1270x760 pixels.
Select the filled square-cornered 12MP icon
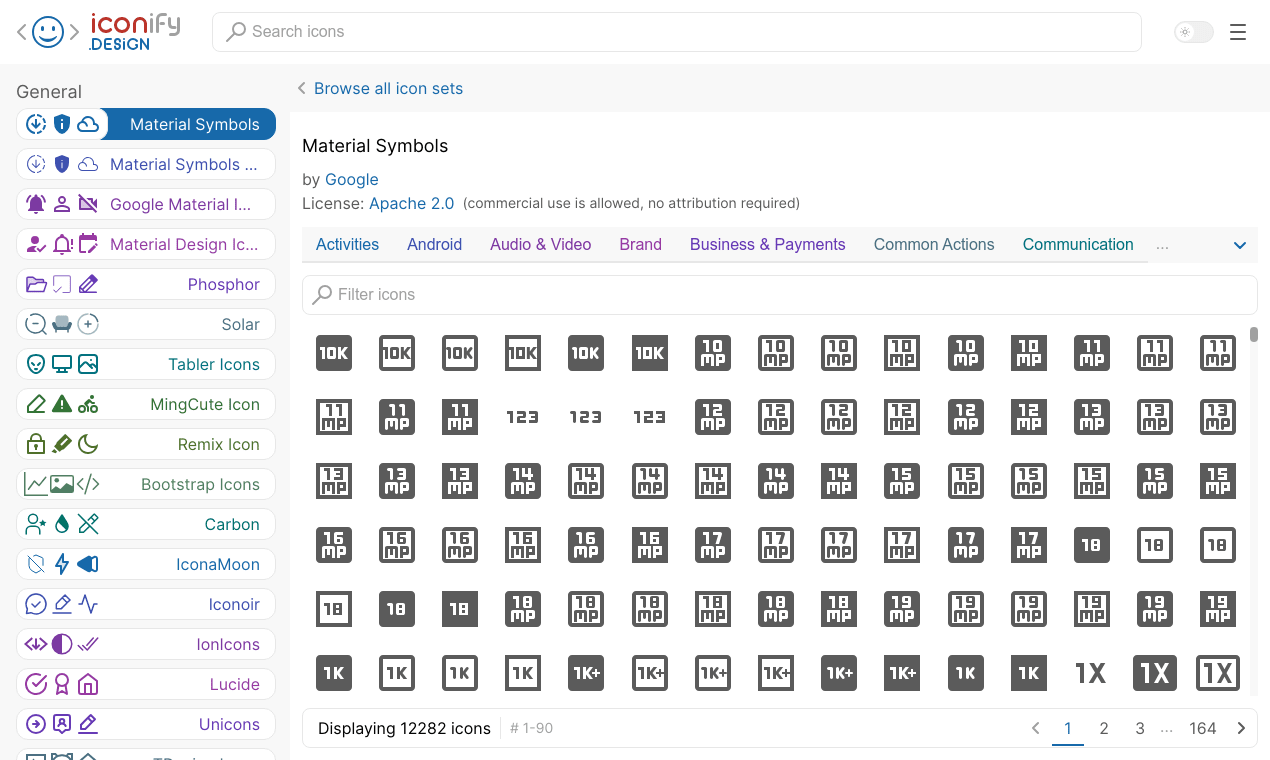(1029, 417)
